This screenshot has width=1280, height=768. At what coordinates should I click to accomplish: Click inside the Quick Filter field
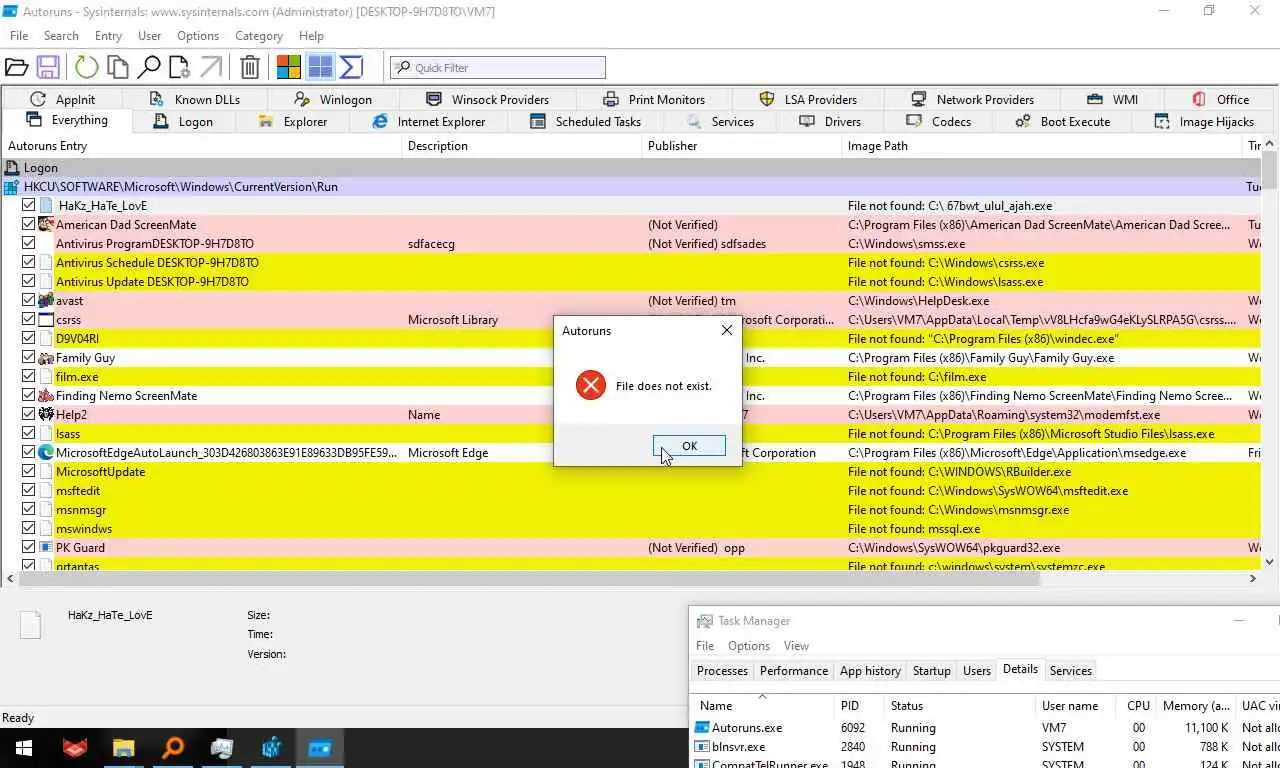[x=498, y=67]
